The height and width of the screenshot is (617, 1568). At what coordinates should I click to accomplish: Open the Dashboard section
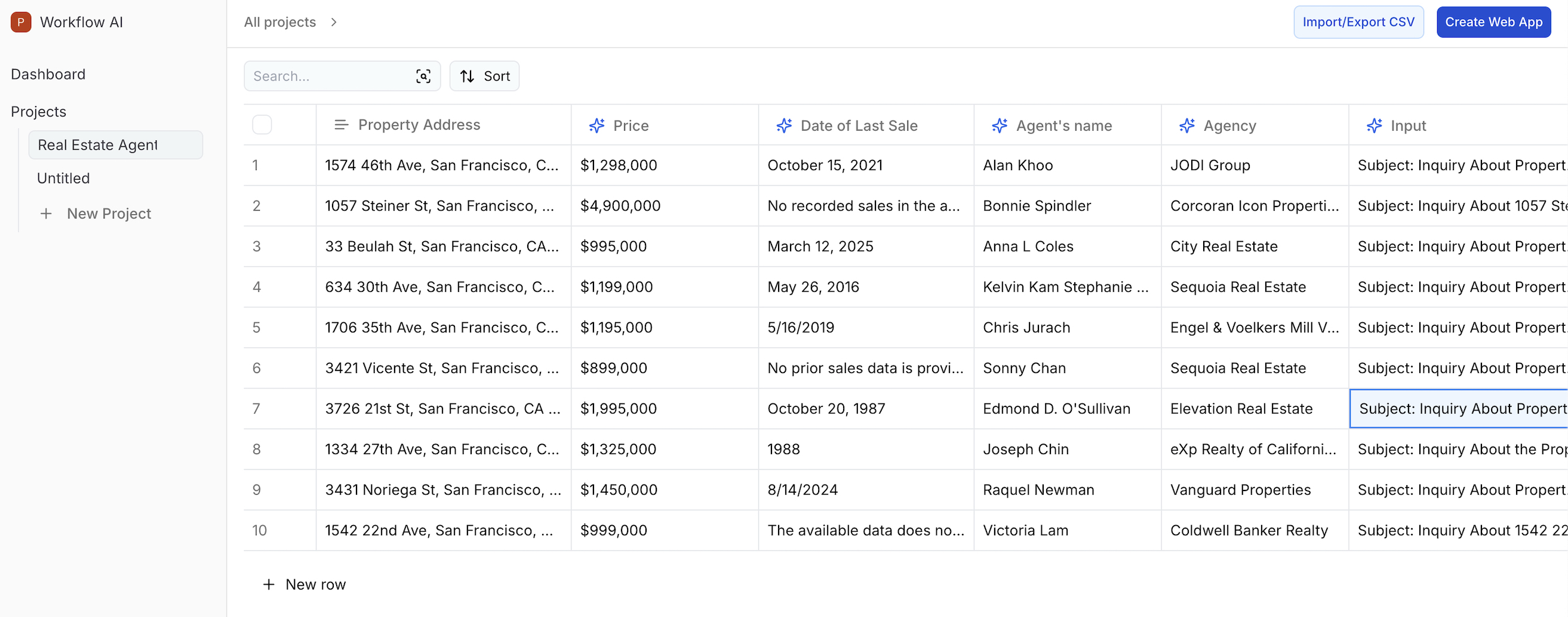coord(48,74)
